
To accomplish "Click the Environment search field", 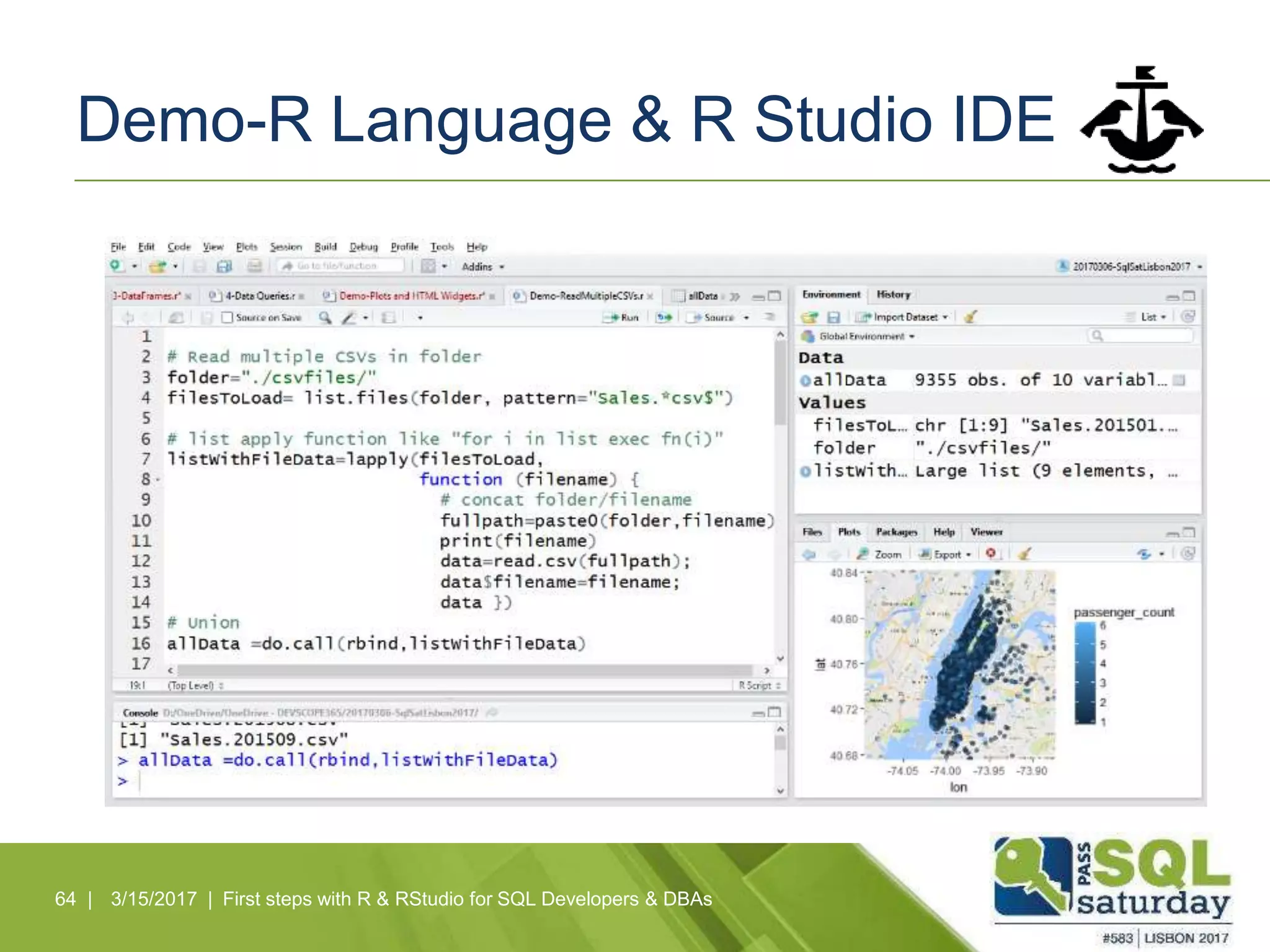I will pos(1140,336).
